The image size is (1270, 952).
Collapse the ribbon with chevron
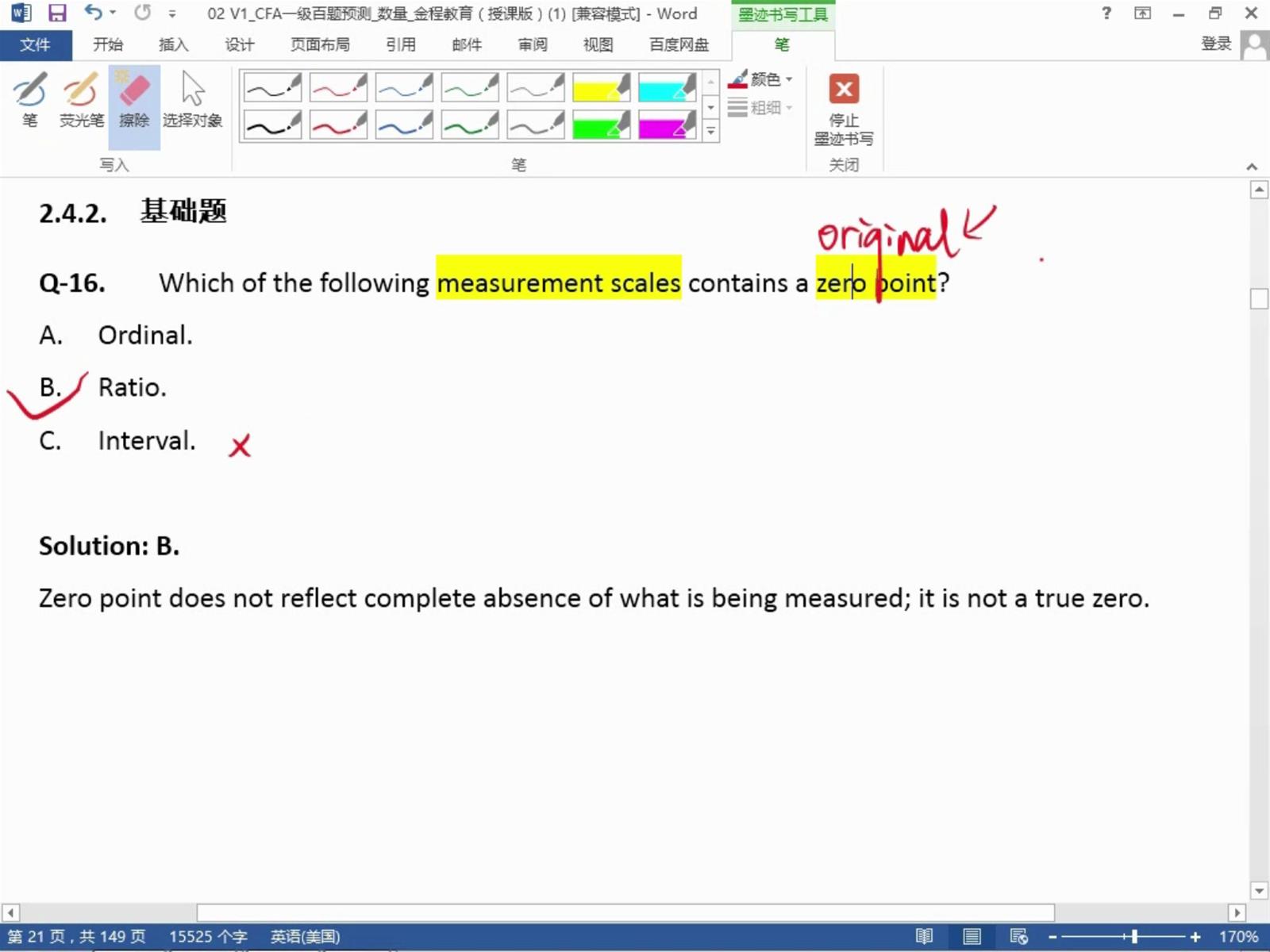tap(1252, 167)
